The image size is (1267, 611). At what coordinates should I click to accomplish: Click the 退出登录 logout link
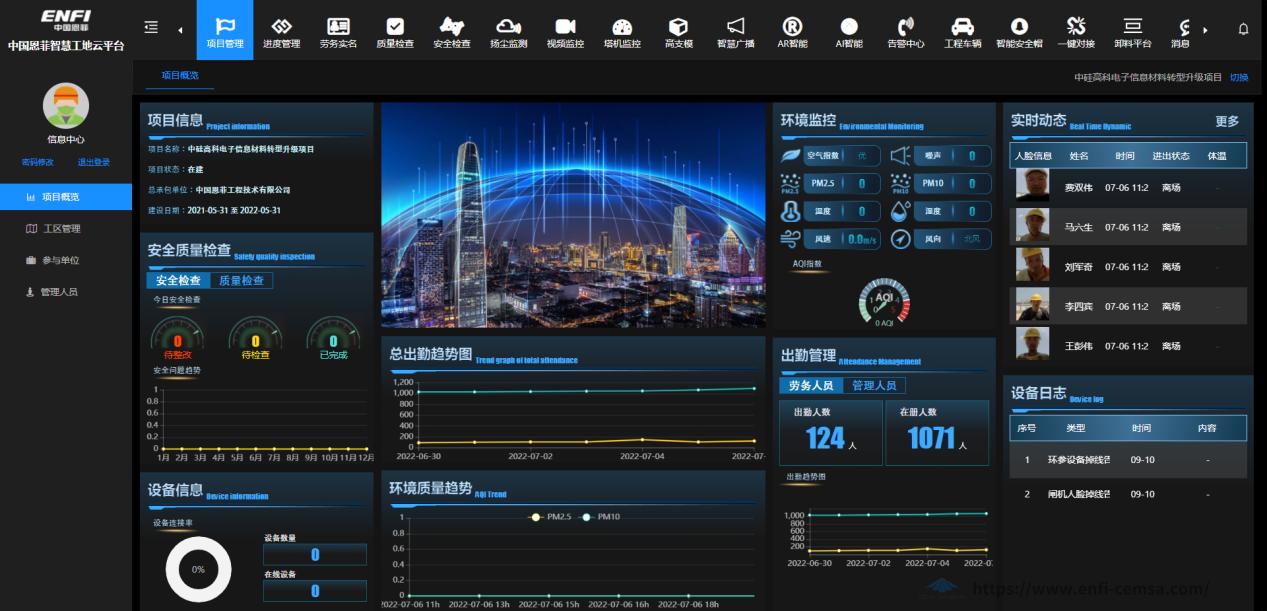94,162
